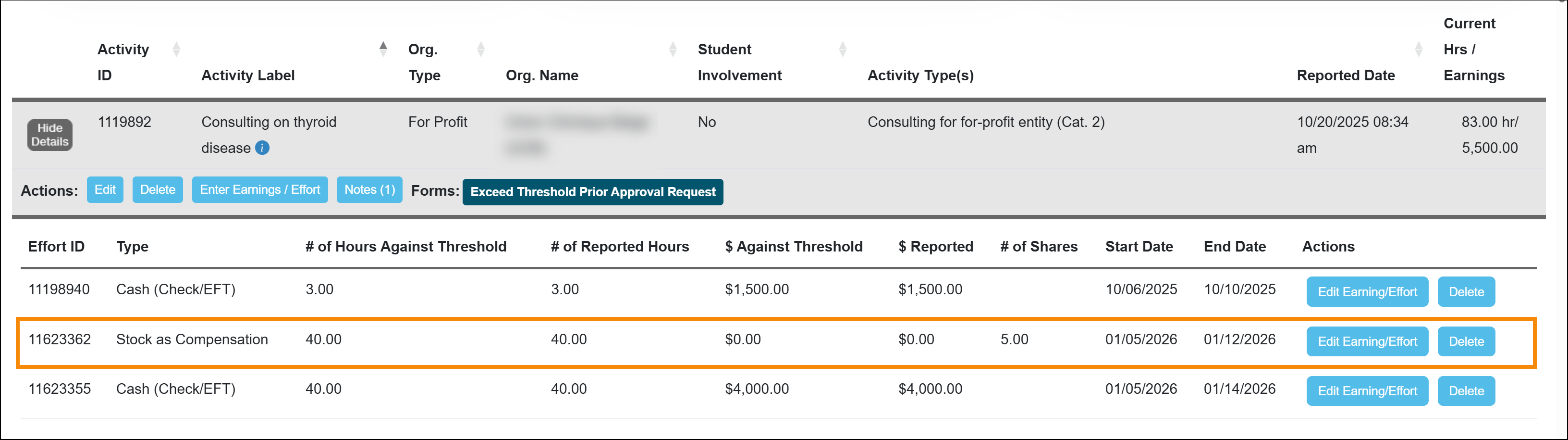Open Enter Earnings / Effort
The image size is (1568, 440).
pyautogui.click(x=260, y=189)
